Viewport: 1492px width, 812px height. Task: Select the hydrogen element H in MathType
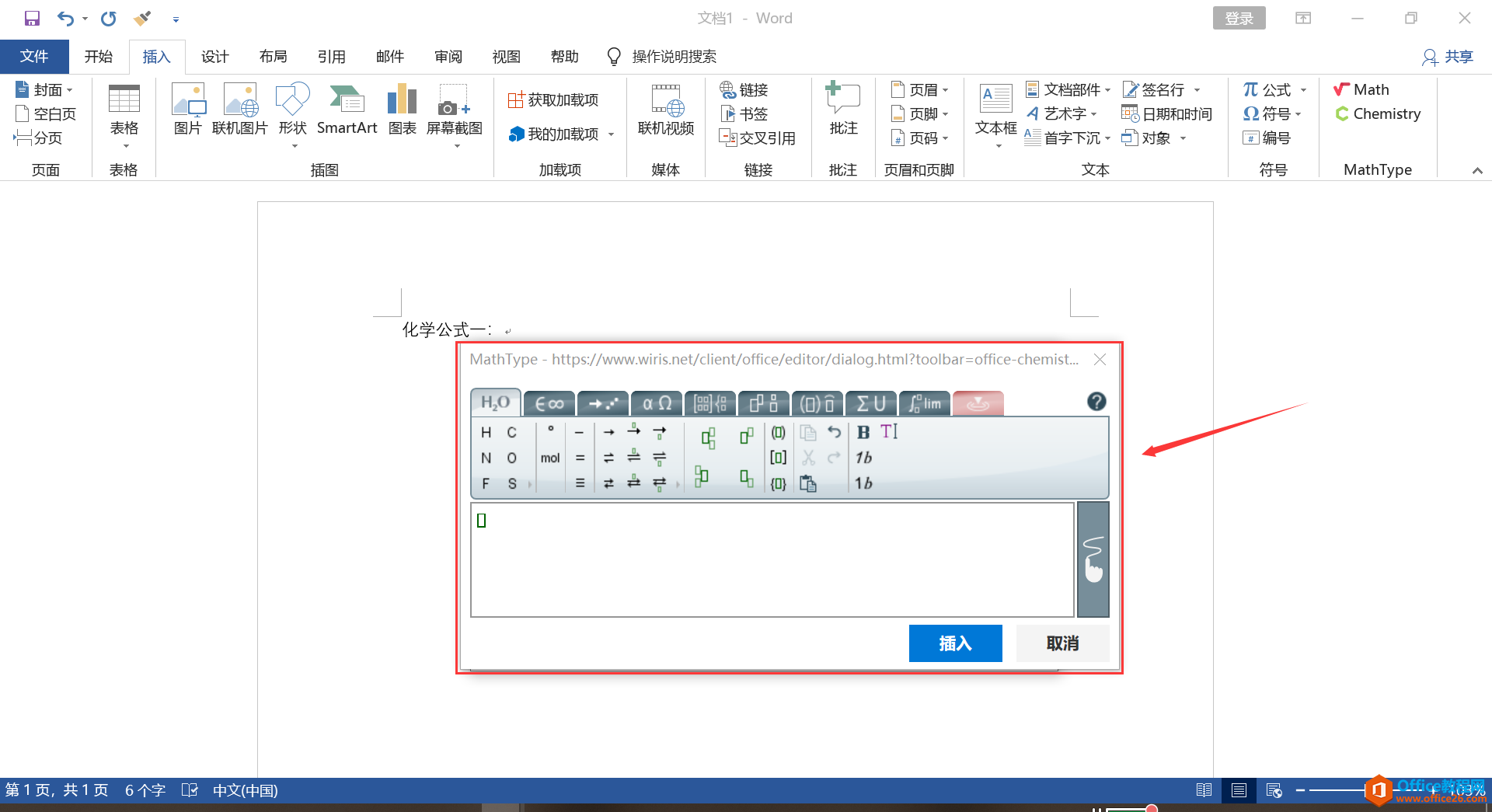pos(486,432)
